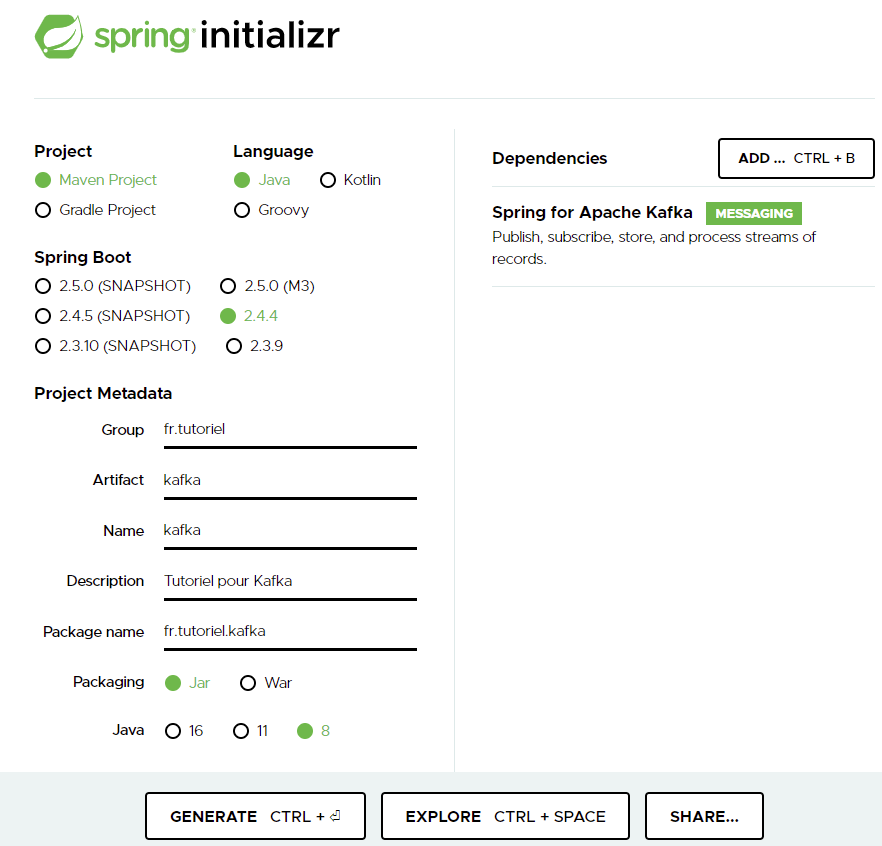The image size is (882, 846).
Task: Open the Explore project preview
Action: pyautogui.click(x=505, y=816)
